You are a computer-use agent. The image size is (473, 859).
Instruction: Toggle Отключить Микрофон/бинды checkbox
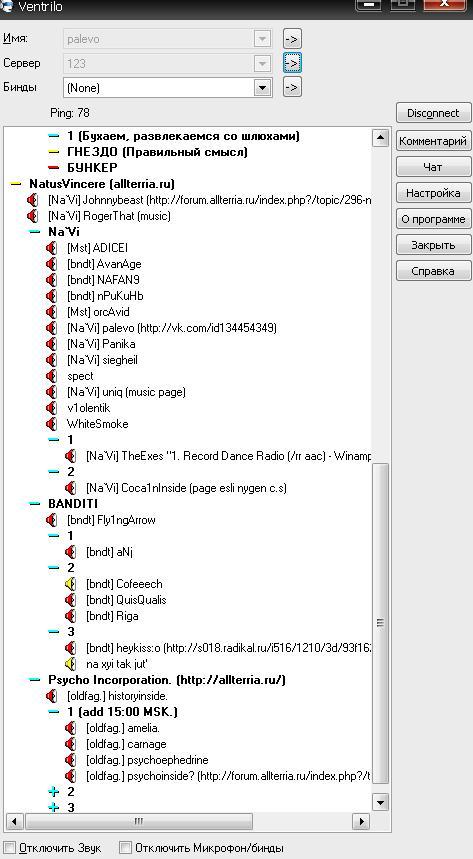[126, 847]
